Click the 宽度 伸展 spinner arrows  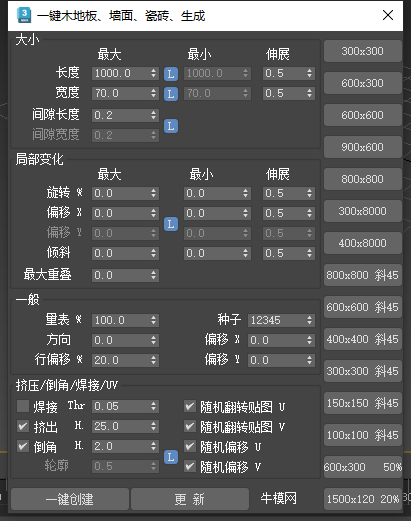(x=310, y=93)
